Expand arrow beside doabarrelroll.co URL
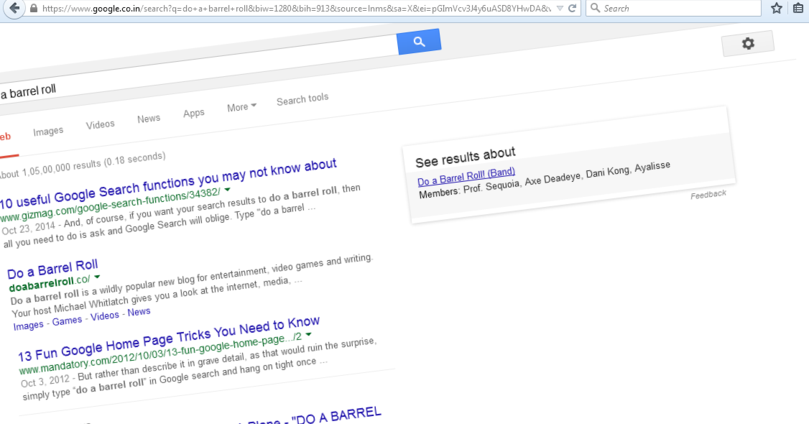The image size is (809, 424). pos(96,277)
